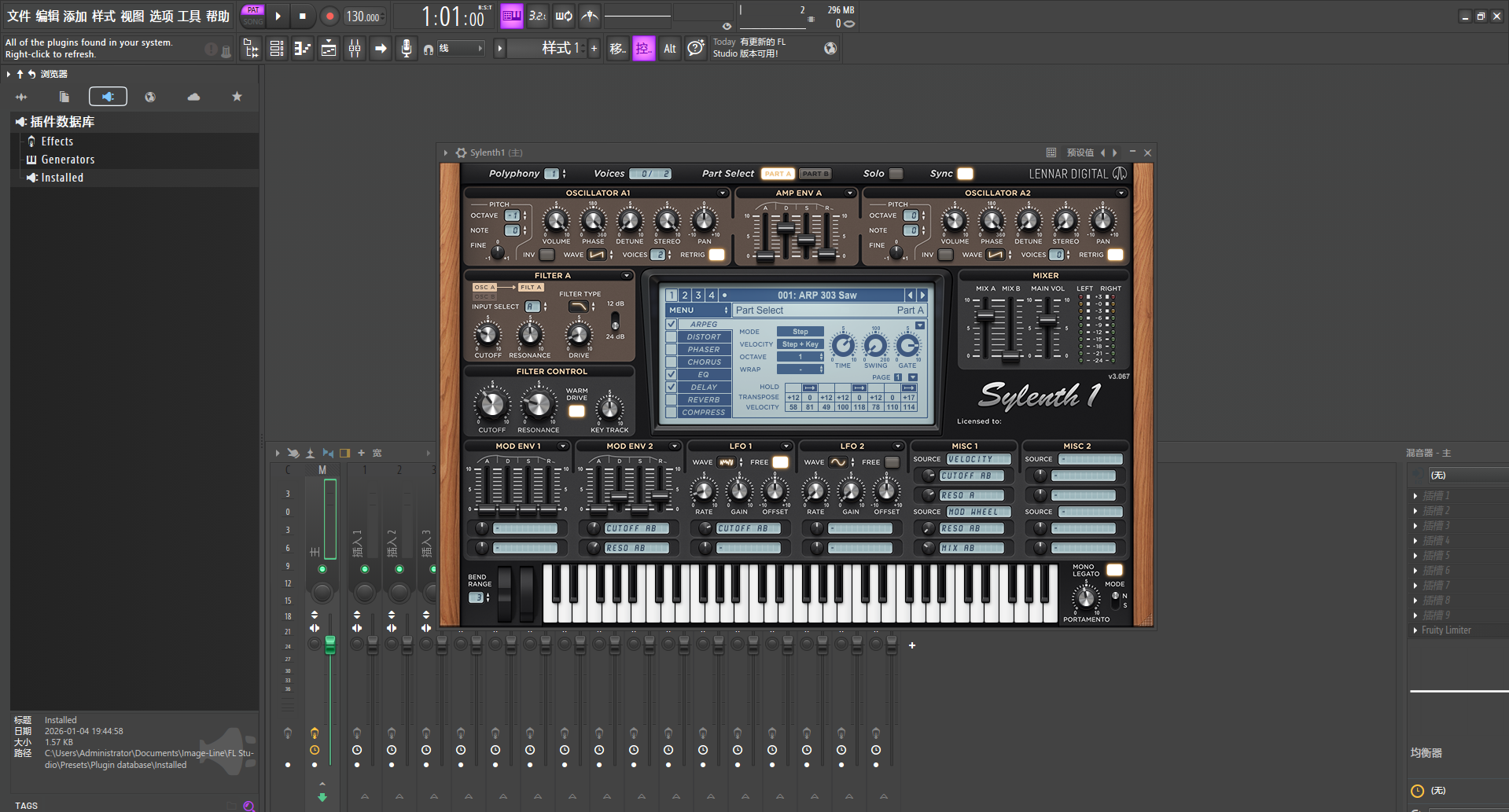Enable the DISTORT effect checkbox in Sylenth1
Screen dimensions: 1509x812
672,337
